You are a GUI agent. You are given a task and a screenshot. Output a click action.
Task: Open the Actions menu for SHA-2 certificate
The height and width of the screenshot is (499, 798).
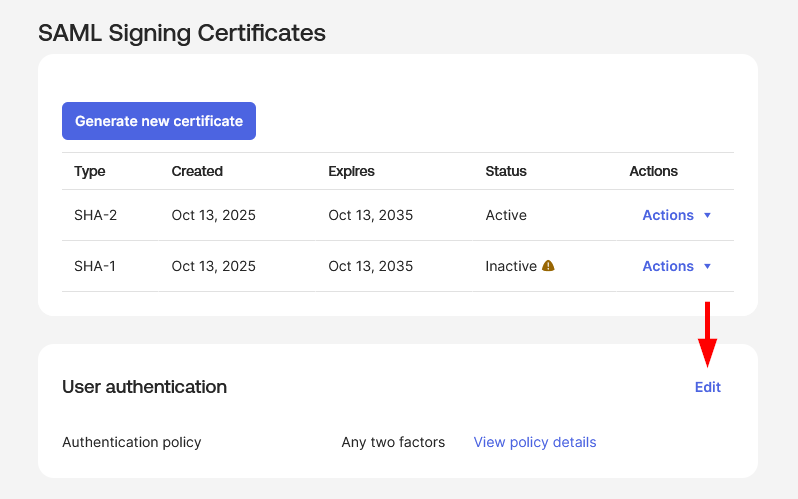668,215
